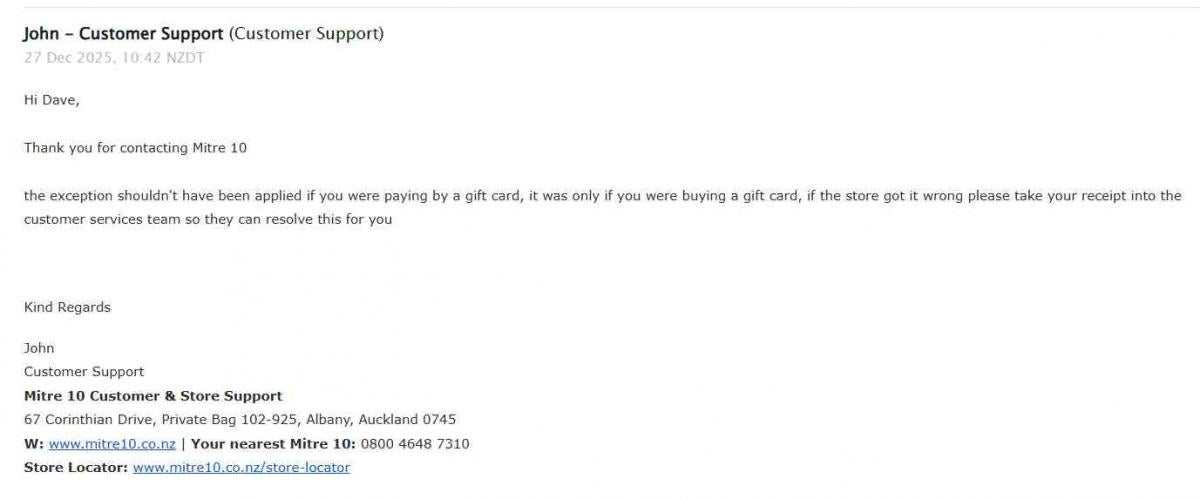
Task: Click the 27 Dec 2025 timestamp
Action: (x=114, y=58)
